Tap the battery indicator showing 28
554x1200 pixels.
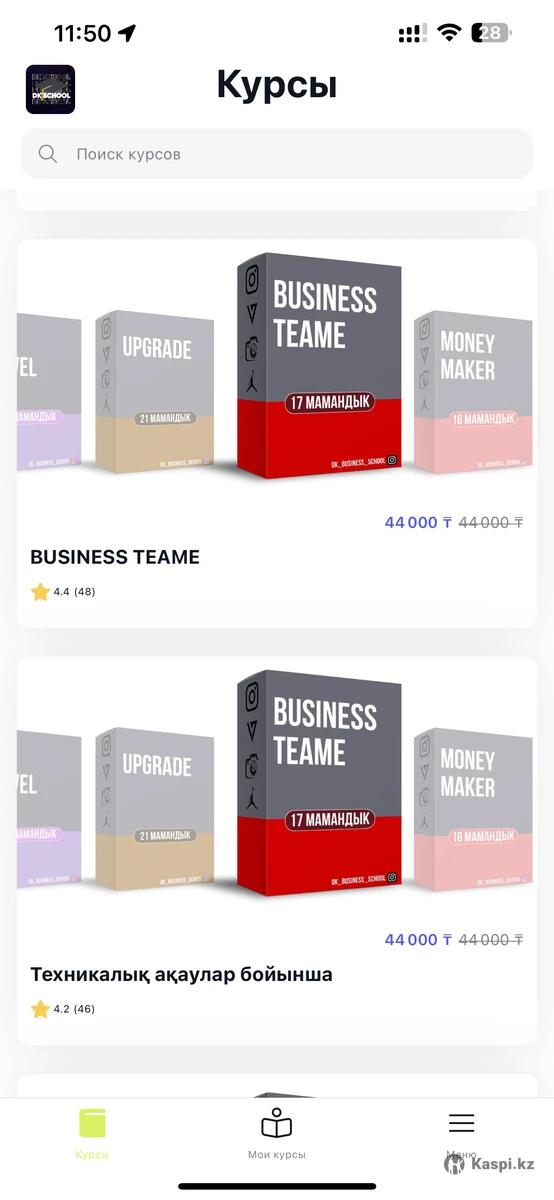point(492,33)
